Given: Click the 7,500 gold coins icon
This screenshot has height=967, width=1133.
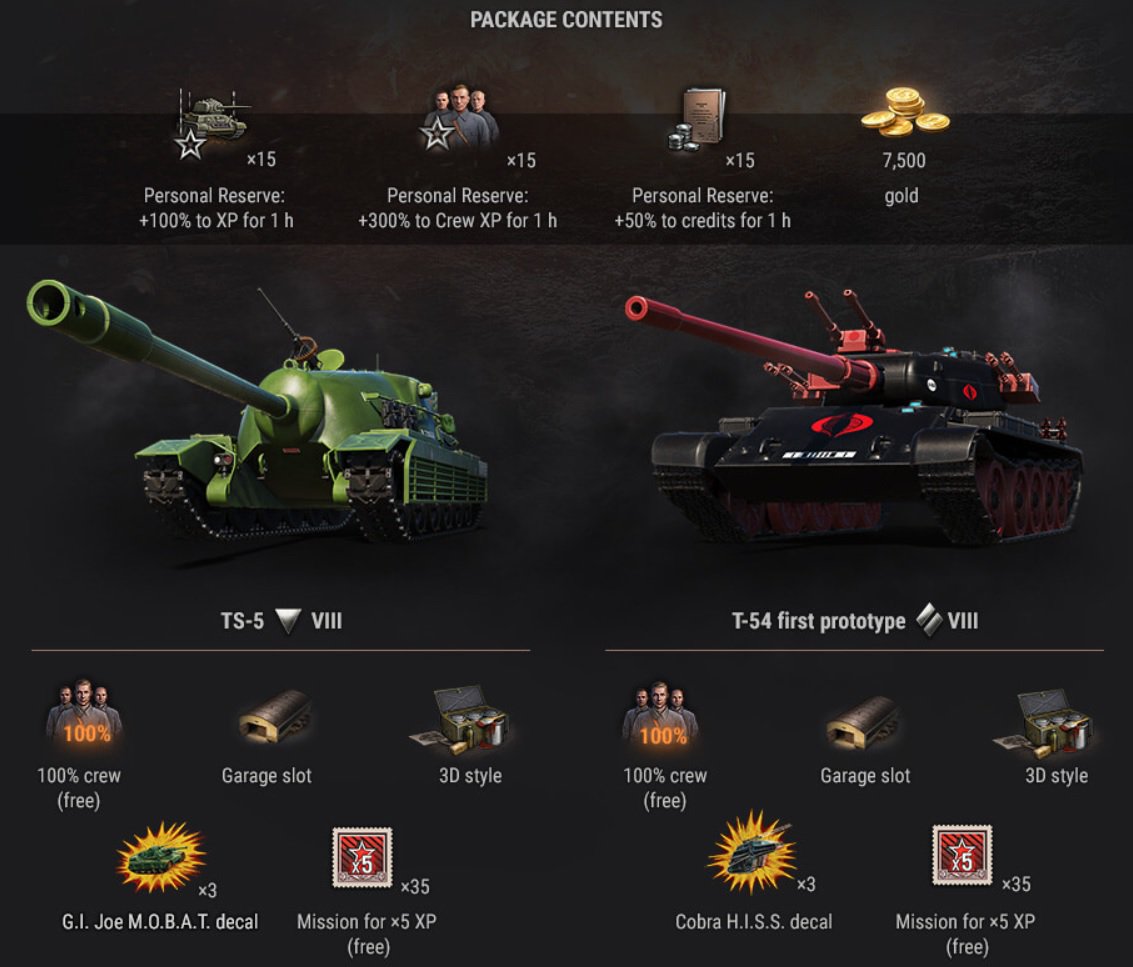Looking at the screenshot, I should tap(905, 113).
